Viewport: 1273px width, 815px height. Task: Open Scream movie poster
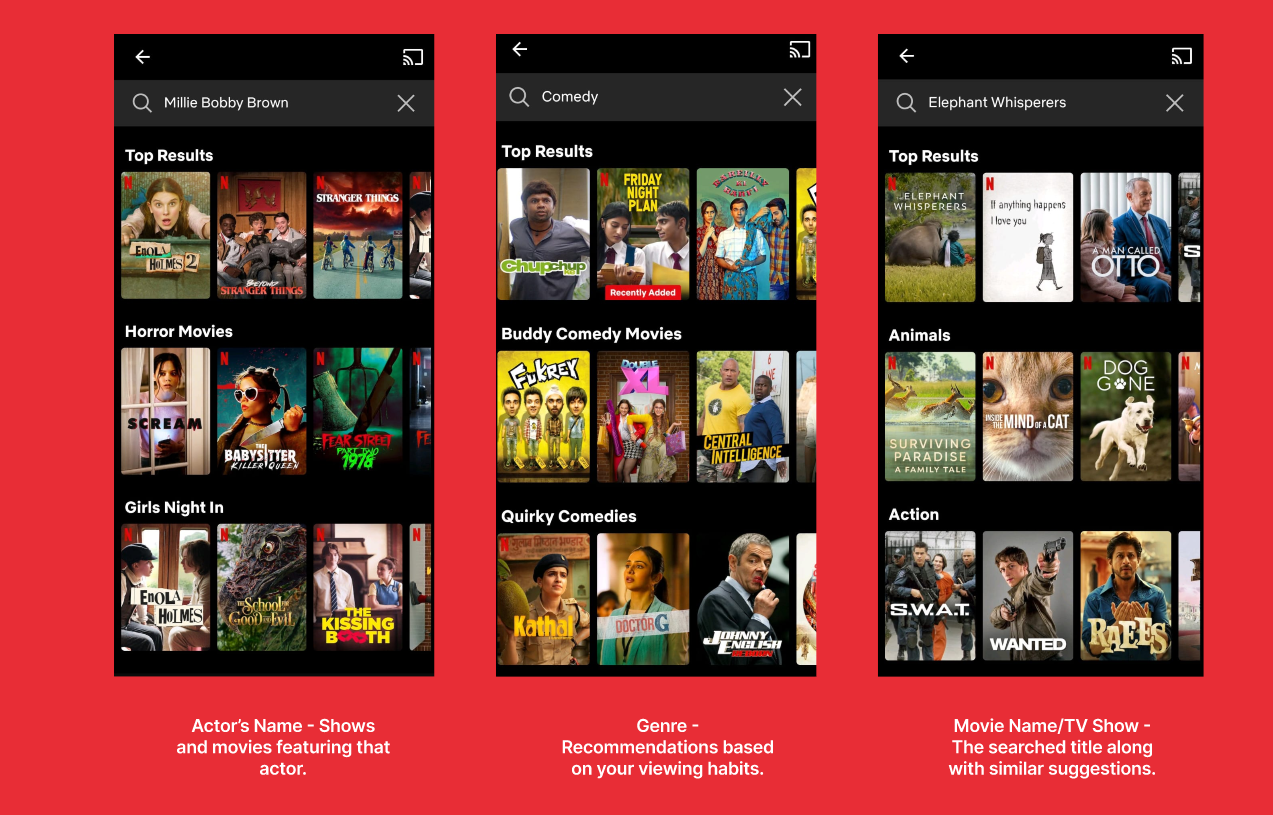[x=166, y=411]
